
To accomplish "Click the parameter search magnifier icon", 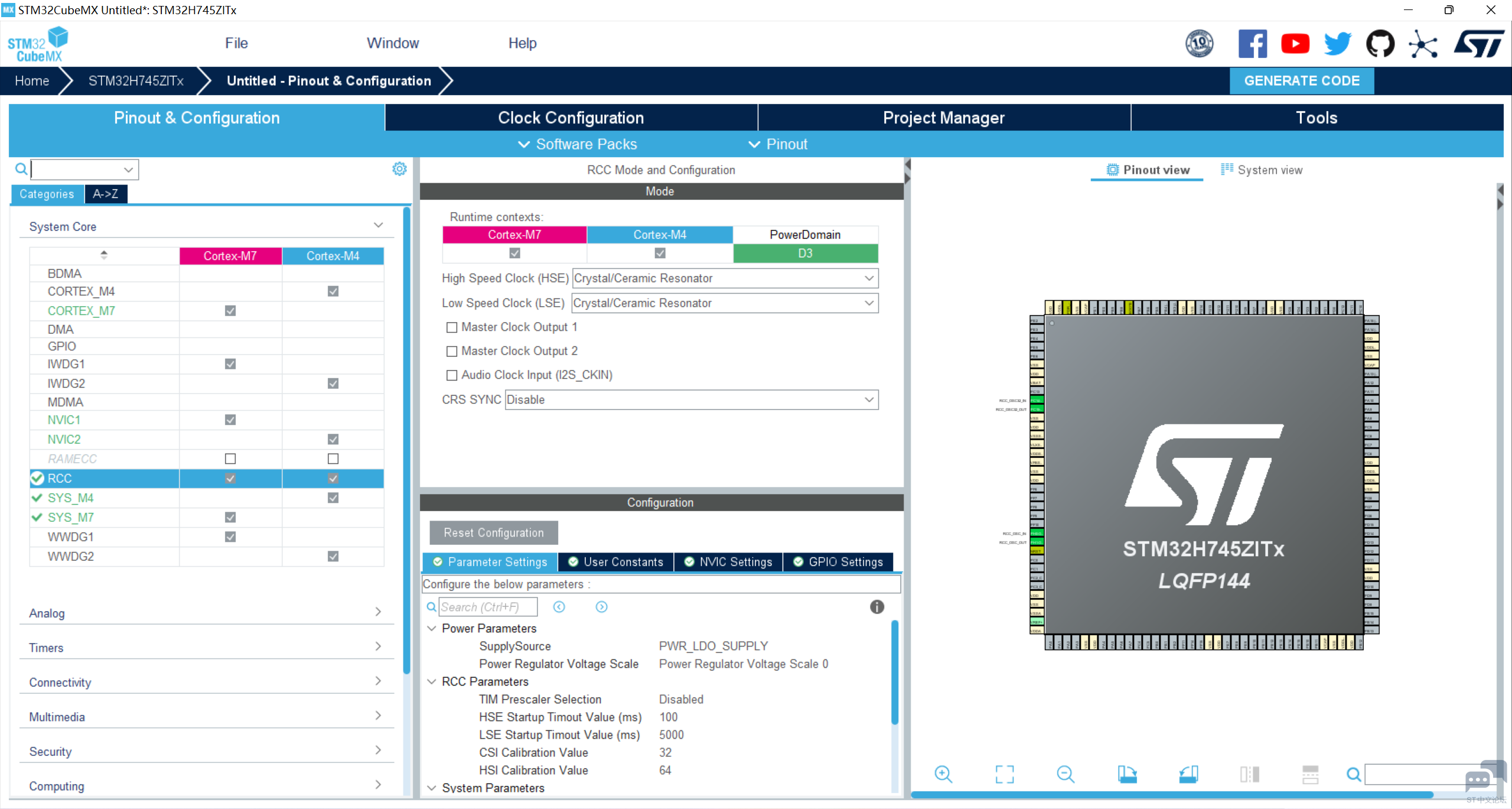I will point(432,607).
